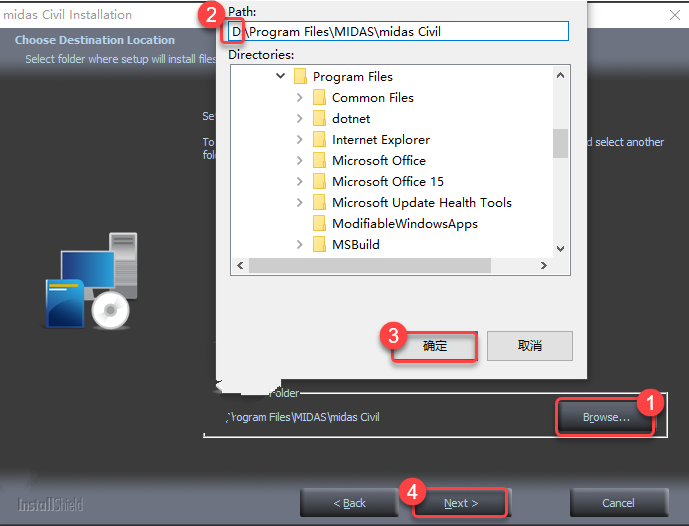Expand the Internet Explorer folder
Viewport: 689px width, 526px height.
click(x=299, y=139)
